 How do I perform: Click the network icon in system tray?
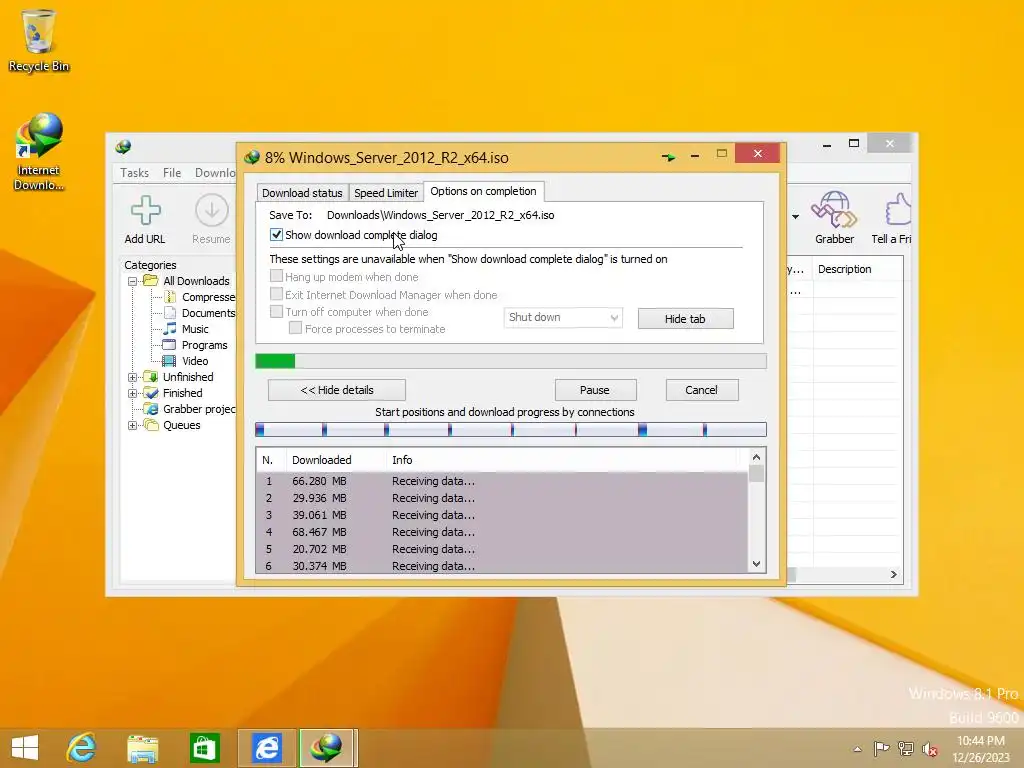905,748
